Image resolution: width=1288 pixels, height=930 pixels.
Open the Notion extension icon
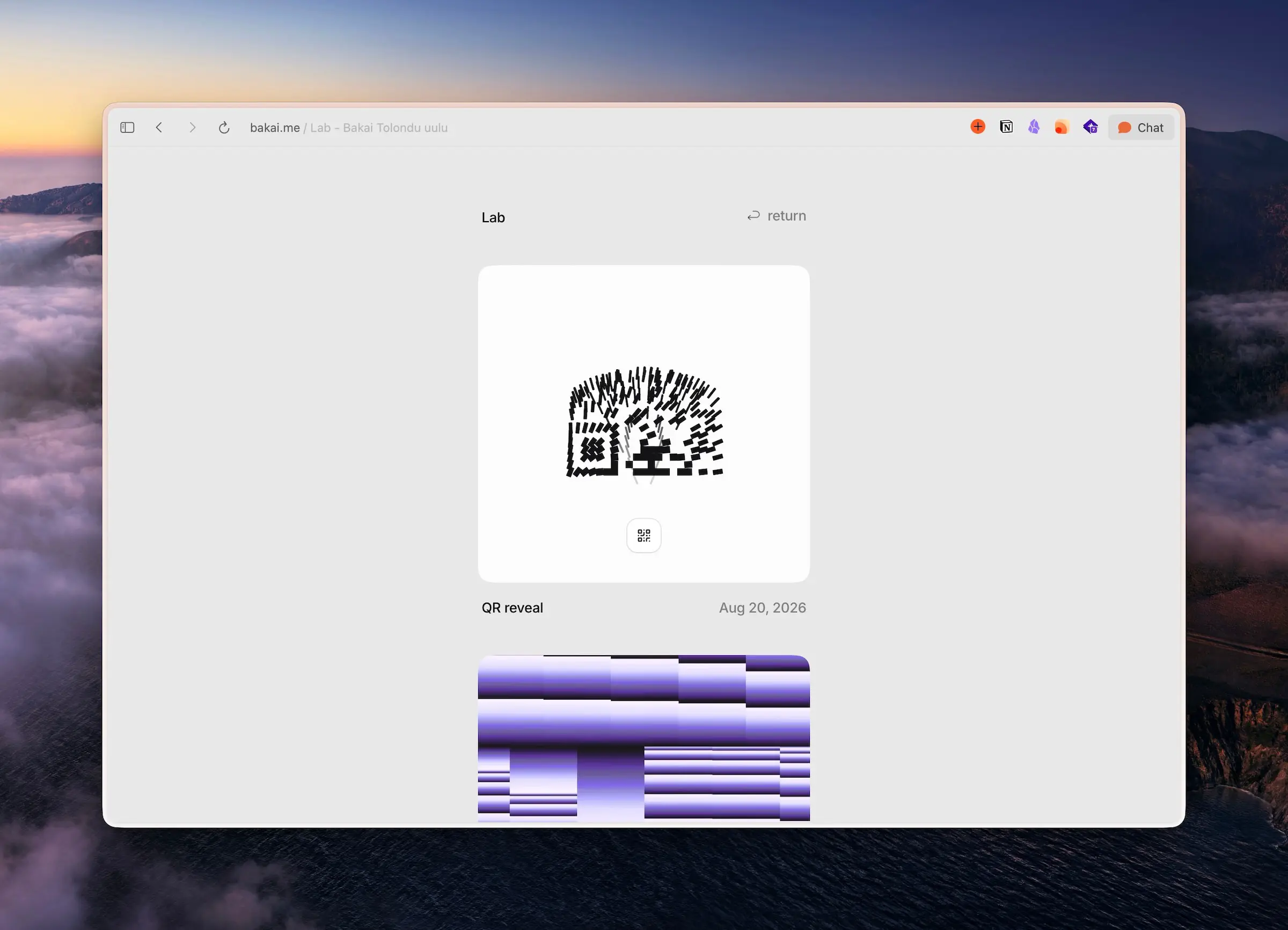pyautogui.click(x=1006, y=127)
